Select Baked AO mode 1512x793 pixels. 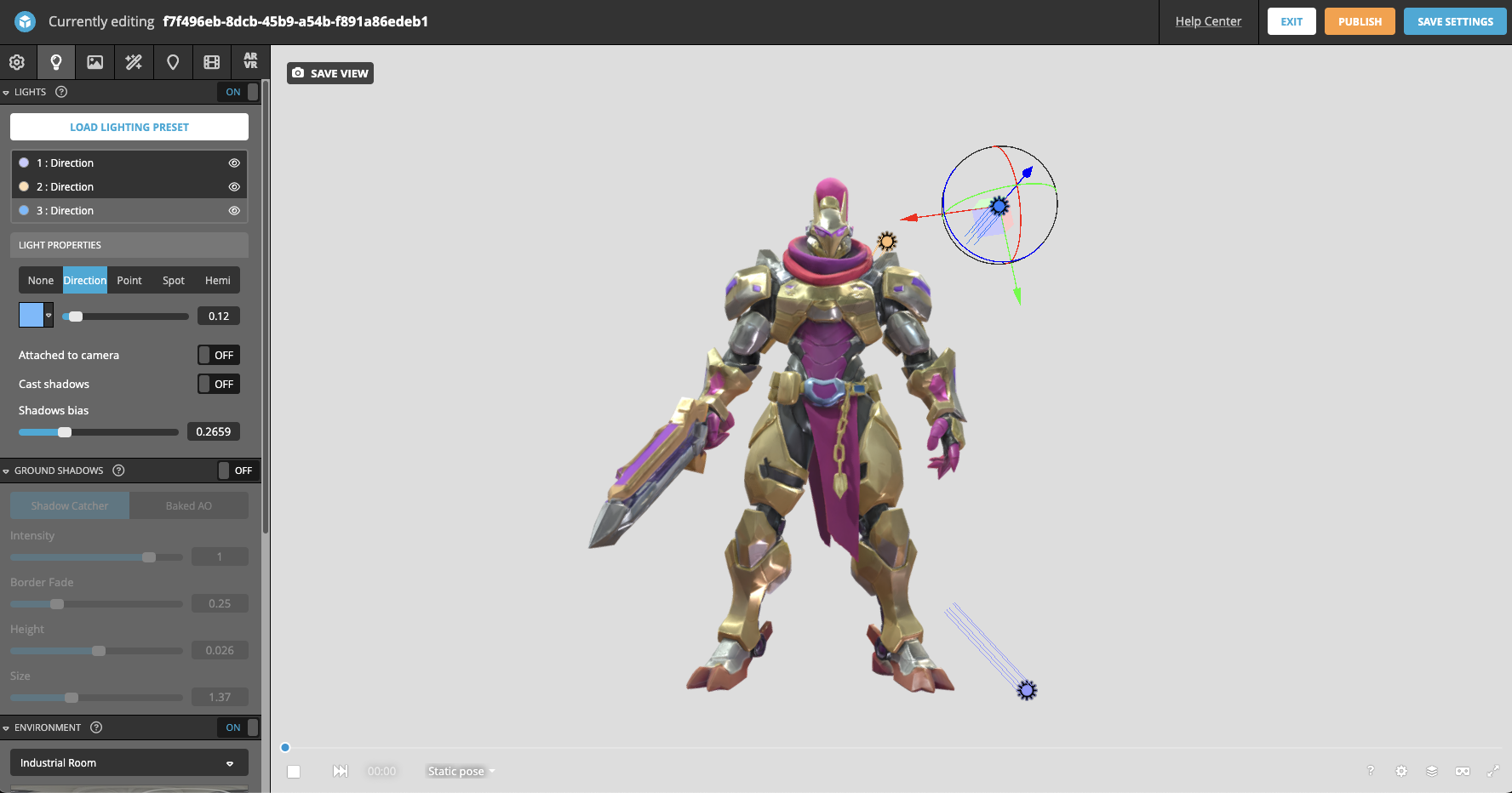click(189, 505)
